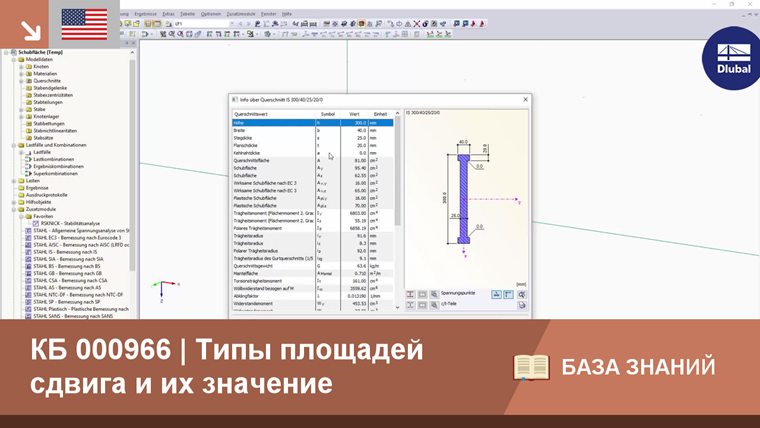Click Knotenlager folder icon in navigator
Screen dimensions: 760x428
[29, 116]
